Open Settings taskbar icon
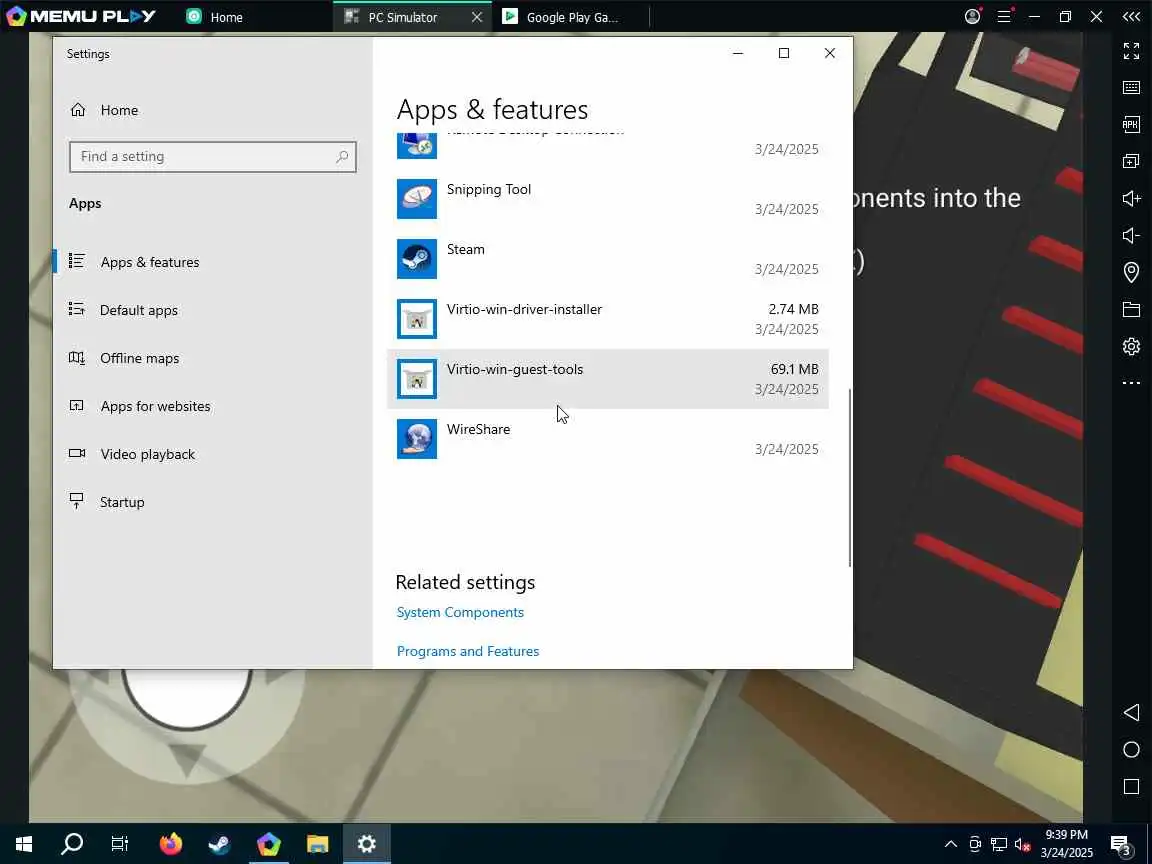The image size is (1152, 864). point(366,843)
